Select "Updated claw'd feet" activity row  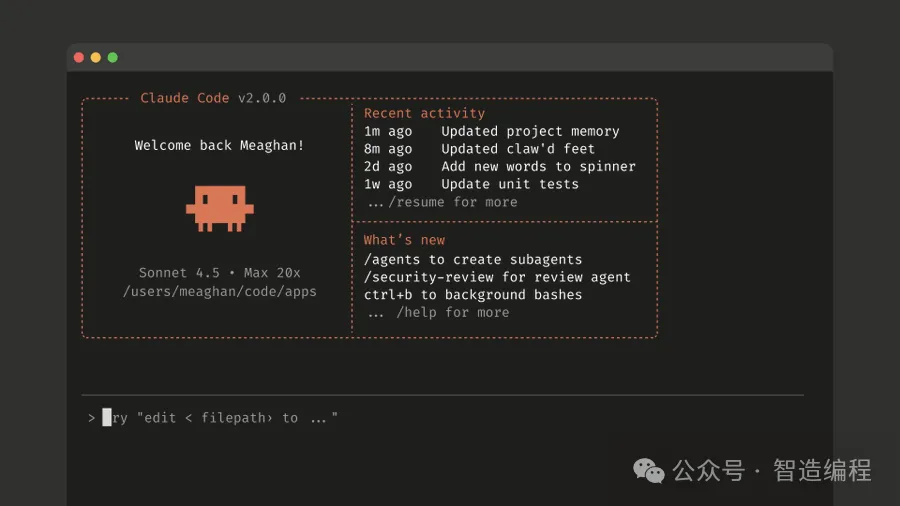click(479, 149)
